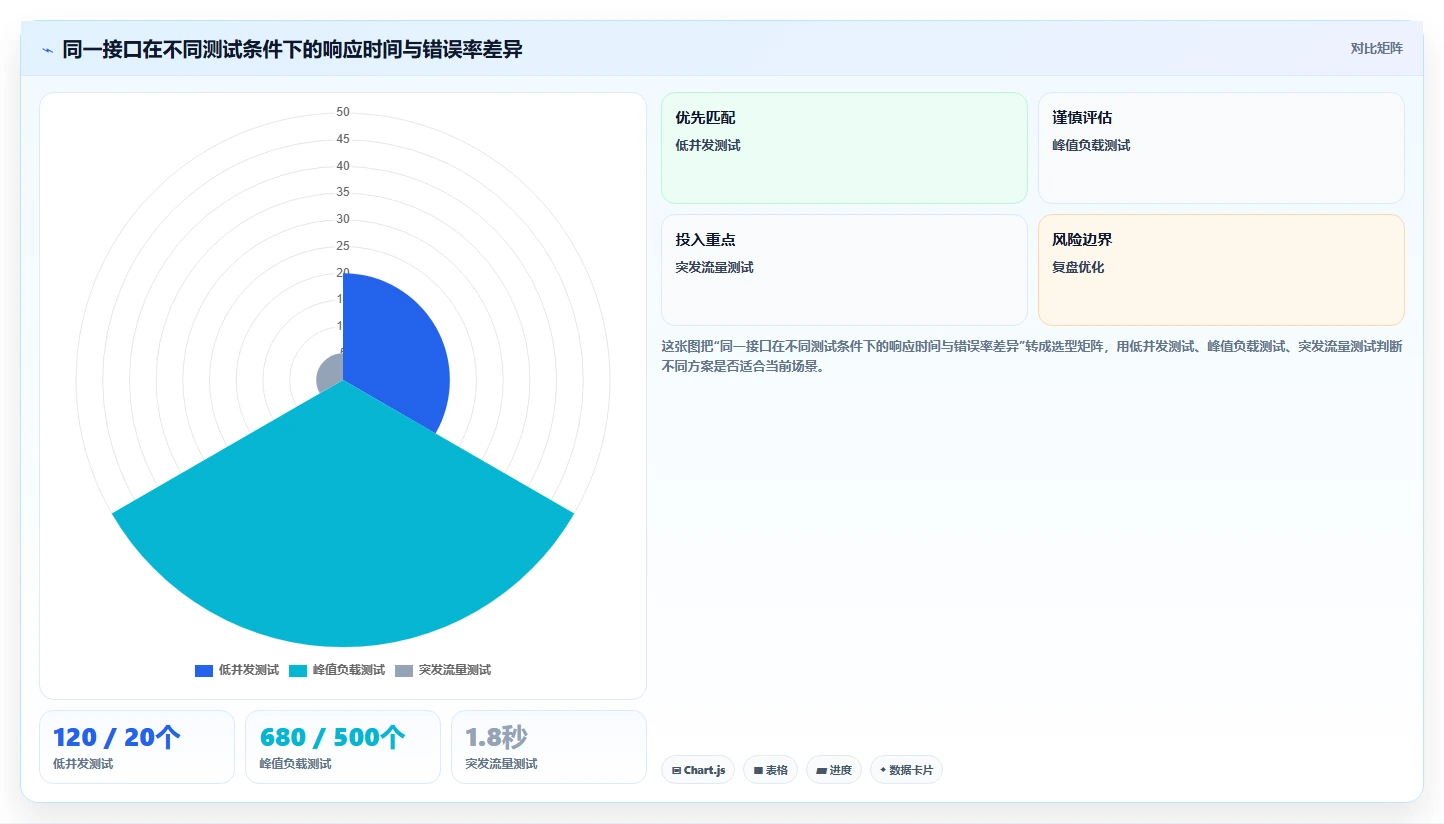The image size is (1444, 824).
Task: Click the axis label 50 on chart
Action: (343, 112)
